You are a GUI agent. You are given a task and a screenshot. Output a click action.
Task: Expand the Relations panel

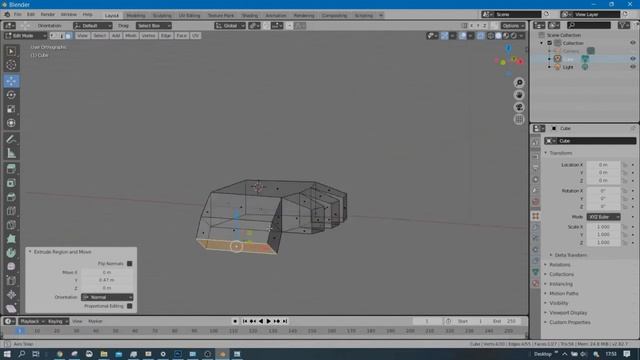(560, 265)
